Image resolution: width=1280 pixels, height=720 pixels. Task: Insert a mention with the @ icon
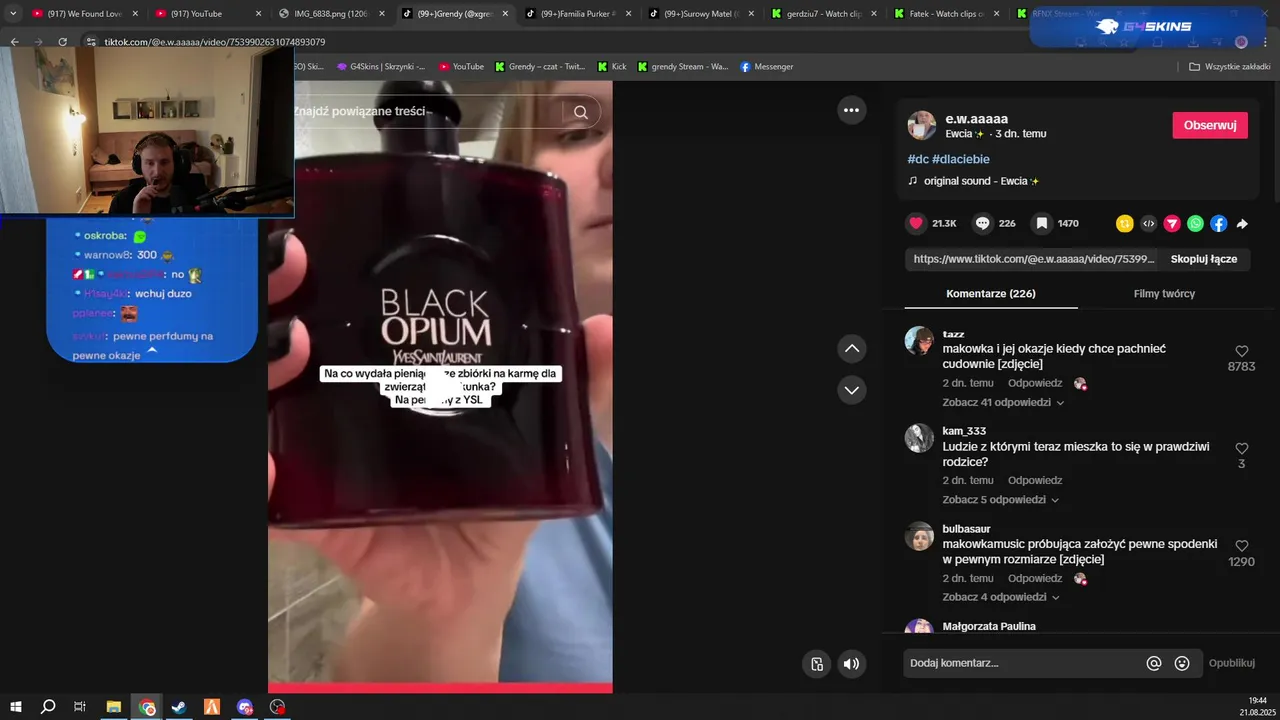point(1154,663)
